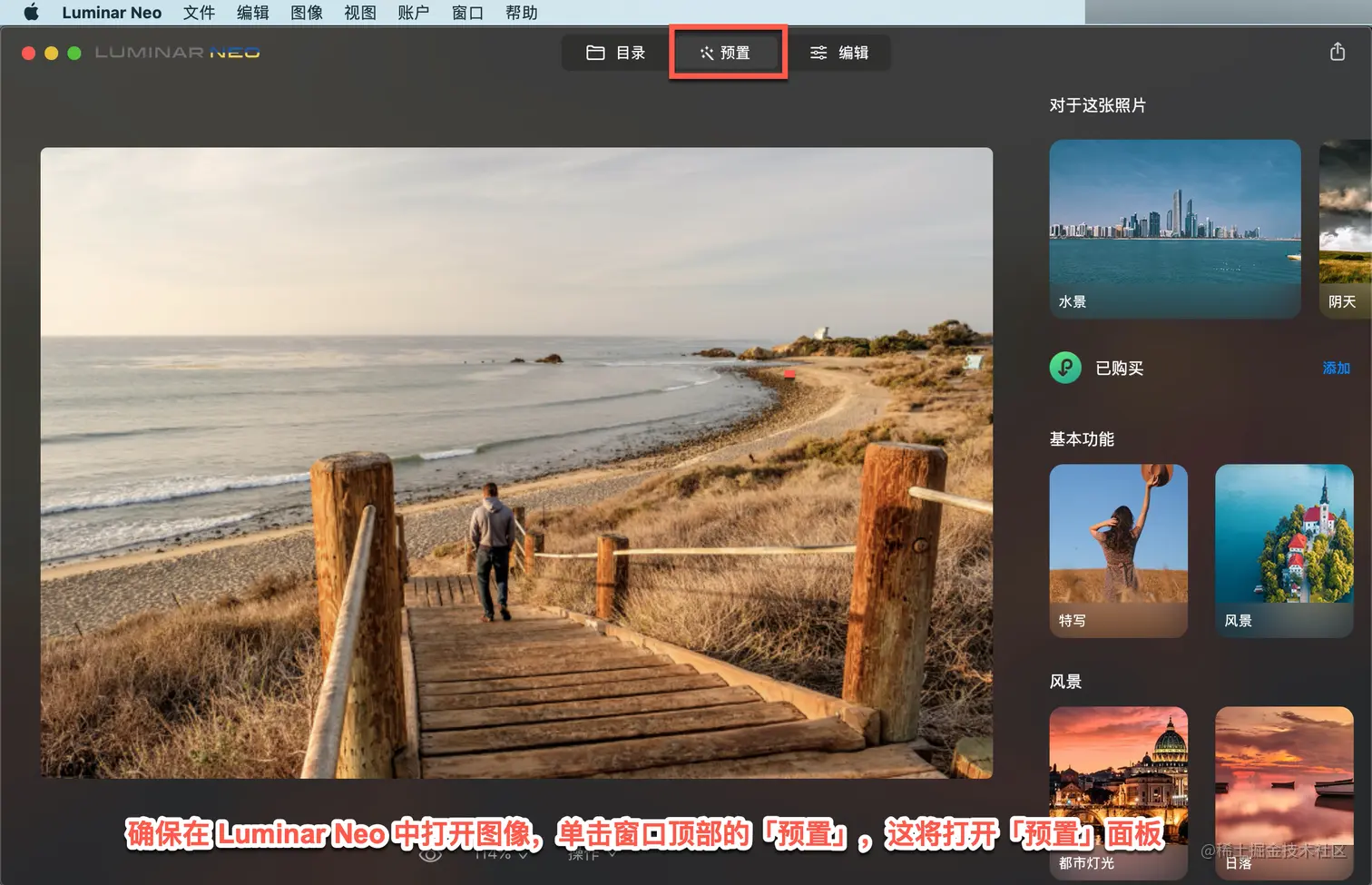Click the folder icon for 目录
The image size is (1372, 885).
tap(595, 53)
